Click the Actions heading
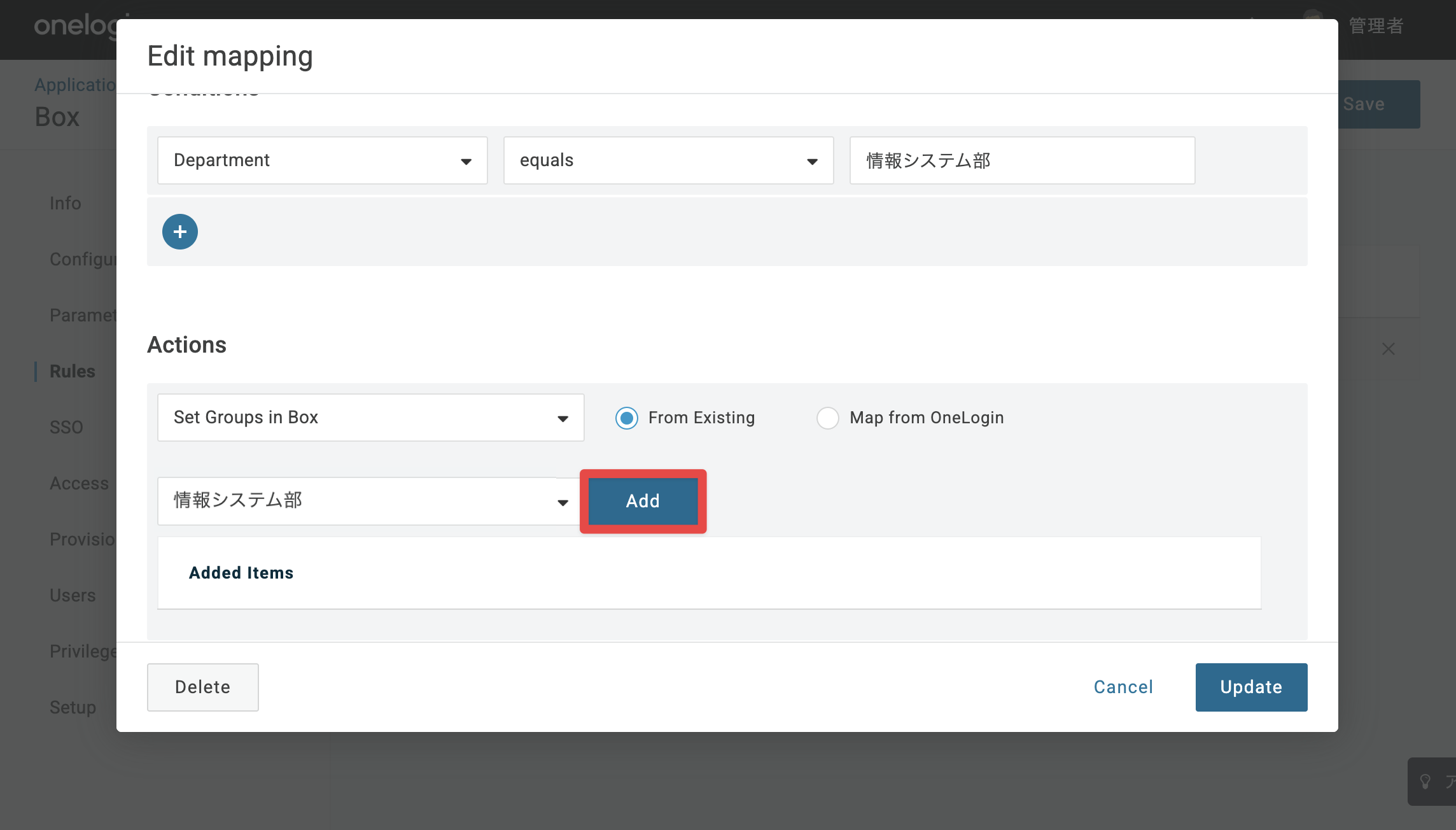This screenshot has width=1456, height=830. click(x=187, y=344)
